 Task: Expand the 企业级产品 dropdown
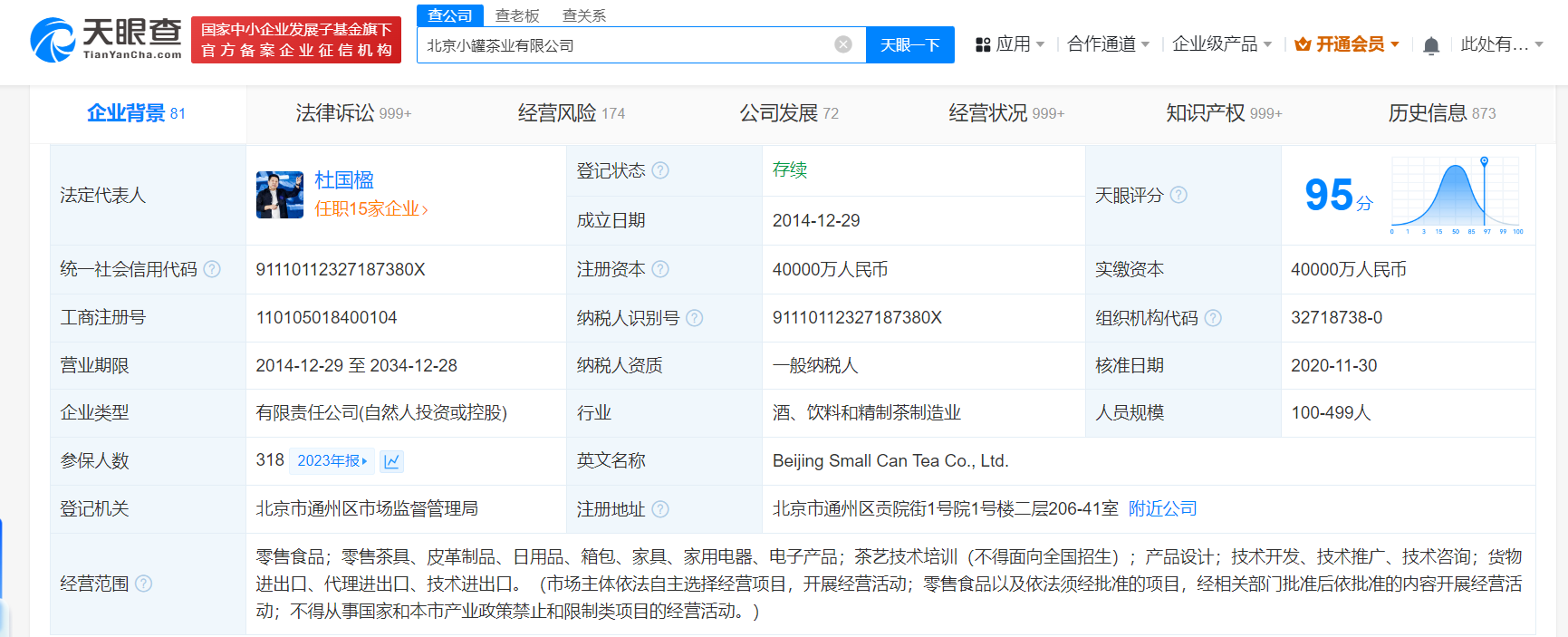point(1222,44)
